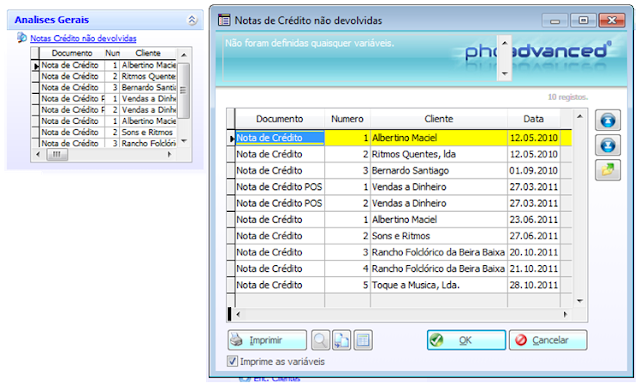This screenshot has height=389, width=640.
Task: Select the Bernardo Santiago client cell
Action: click(x=439, y=171)
